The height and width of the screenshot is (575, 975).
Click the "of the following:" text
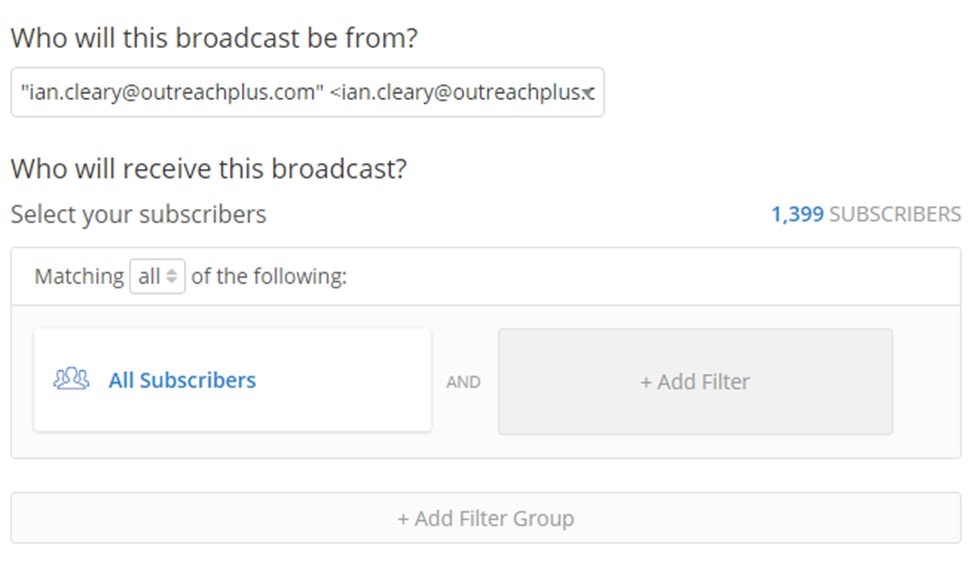coord(269,276)
